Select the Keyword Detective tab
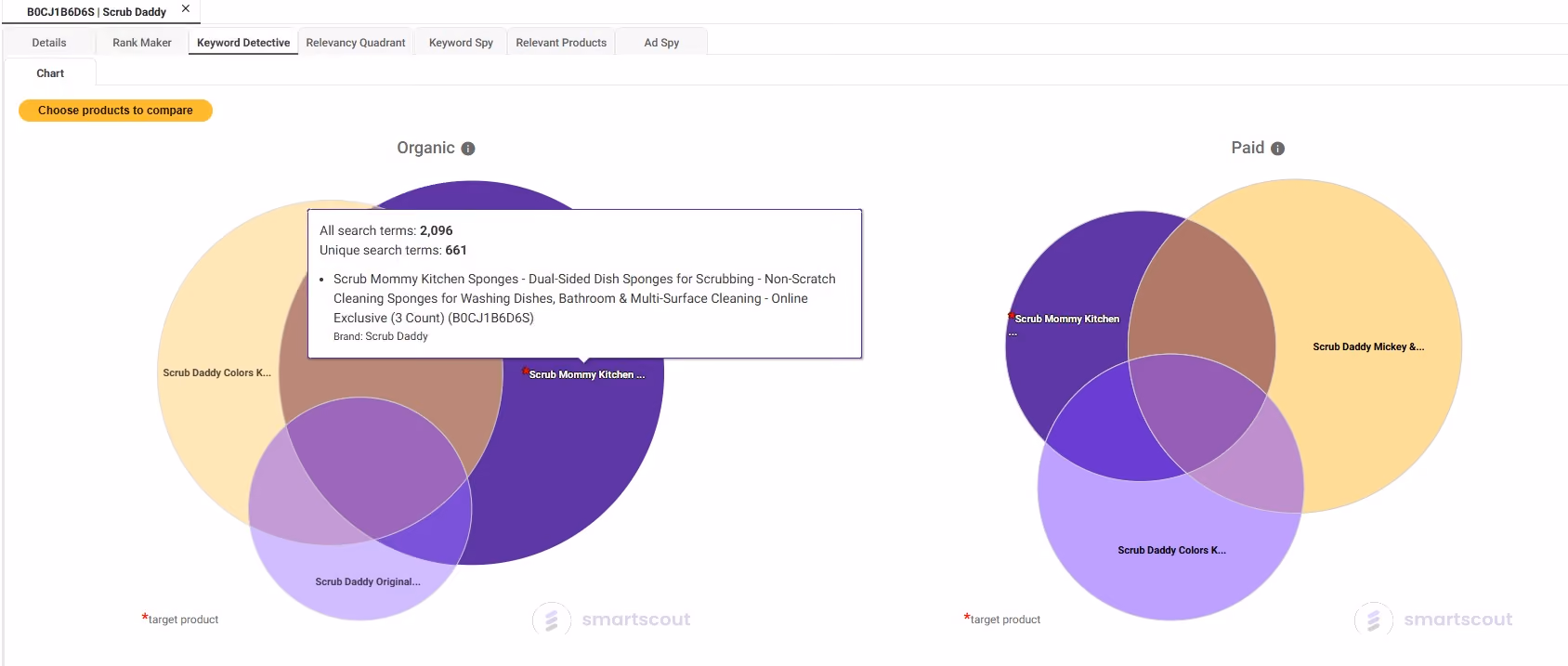 [x=243, y=43]
